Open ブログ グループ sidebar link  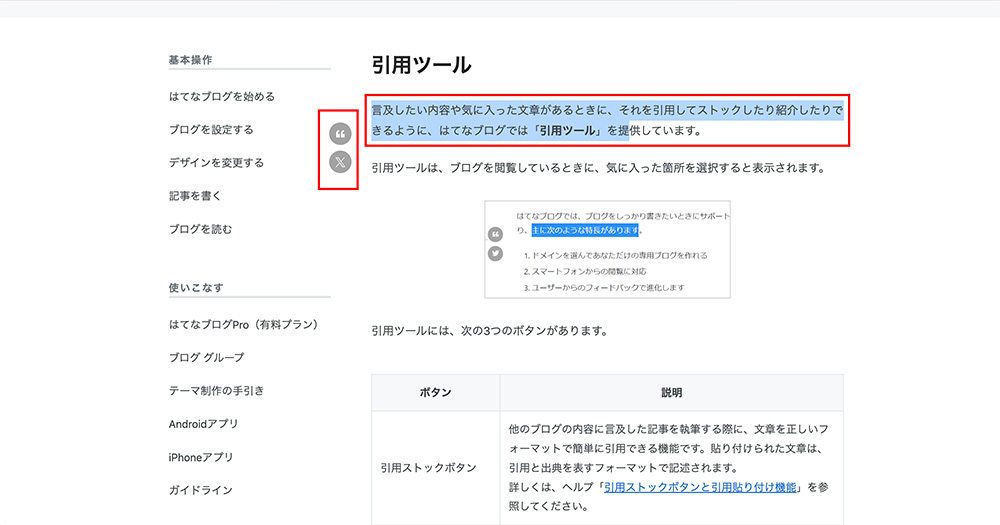(x=206, y=358)
